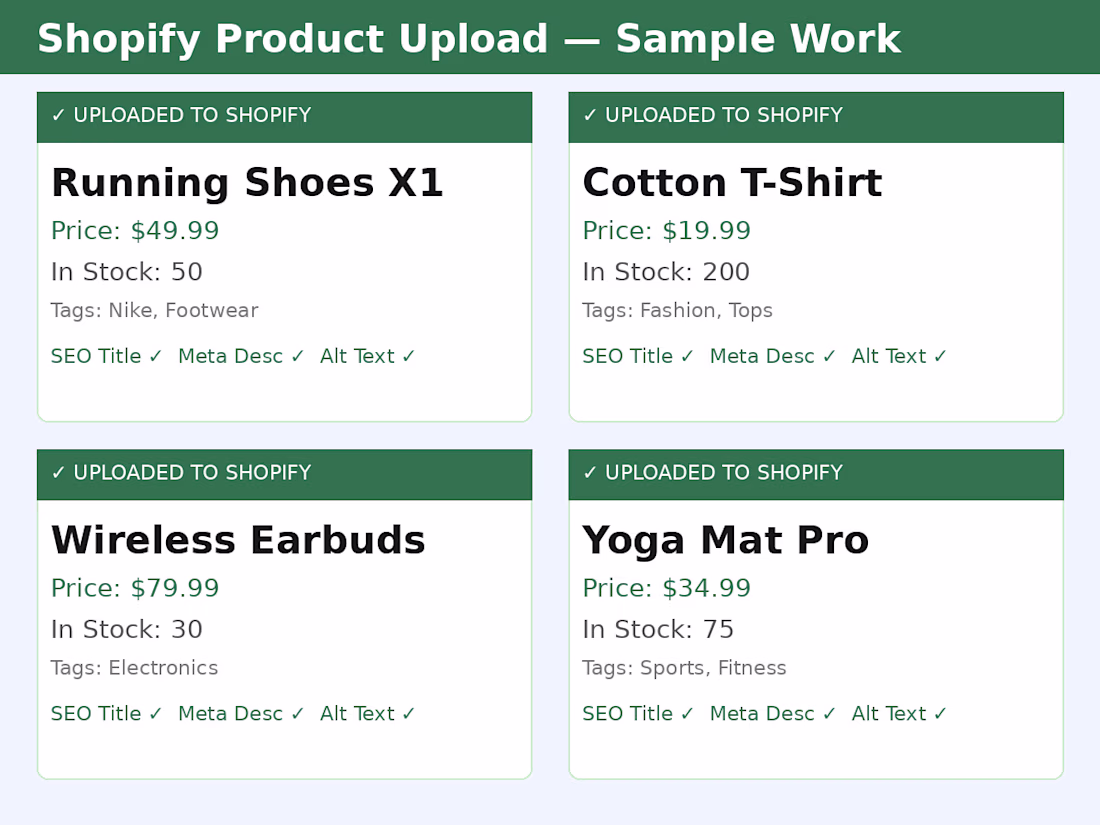1100x825 pixels.
Task: Click SEO Title check on Running Shoes
Action: coord(106,357)
